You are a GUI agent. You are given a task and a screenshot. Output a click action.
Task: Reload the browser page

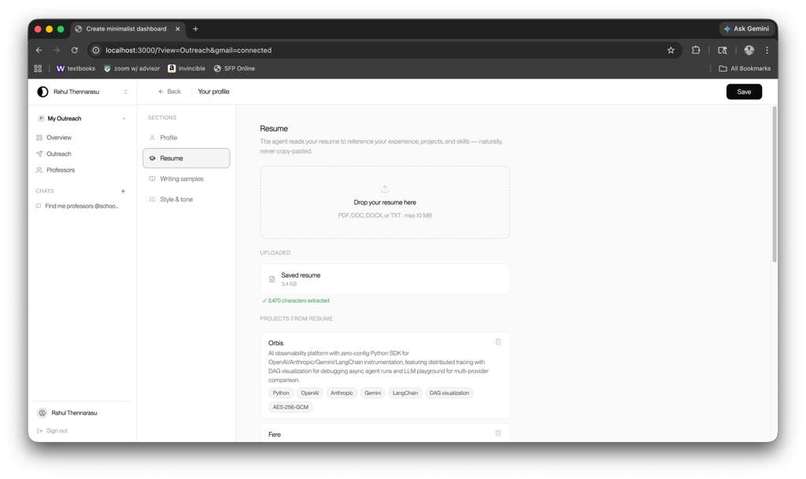[75, 50]
